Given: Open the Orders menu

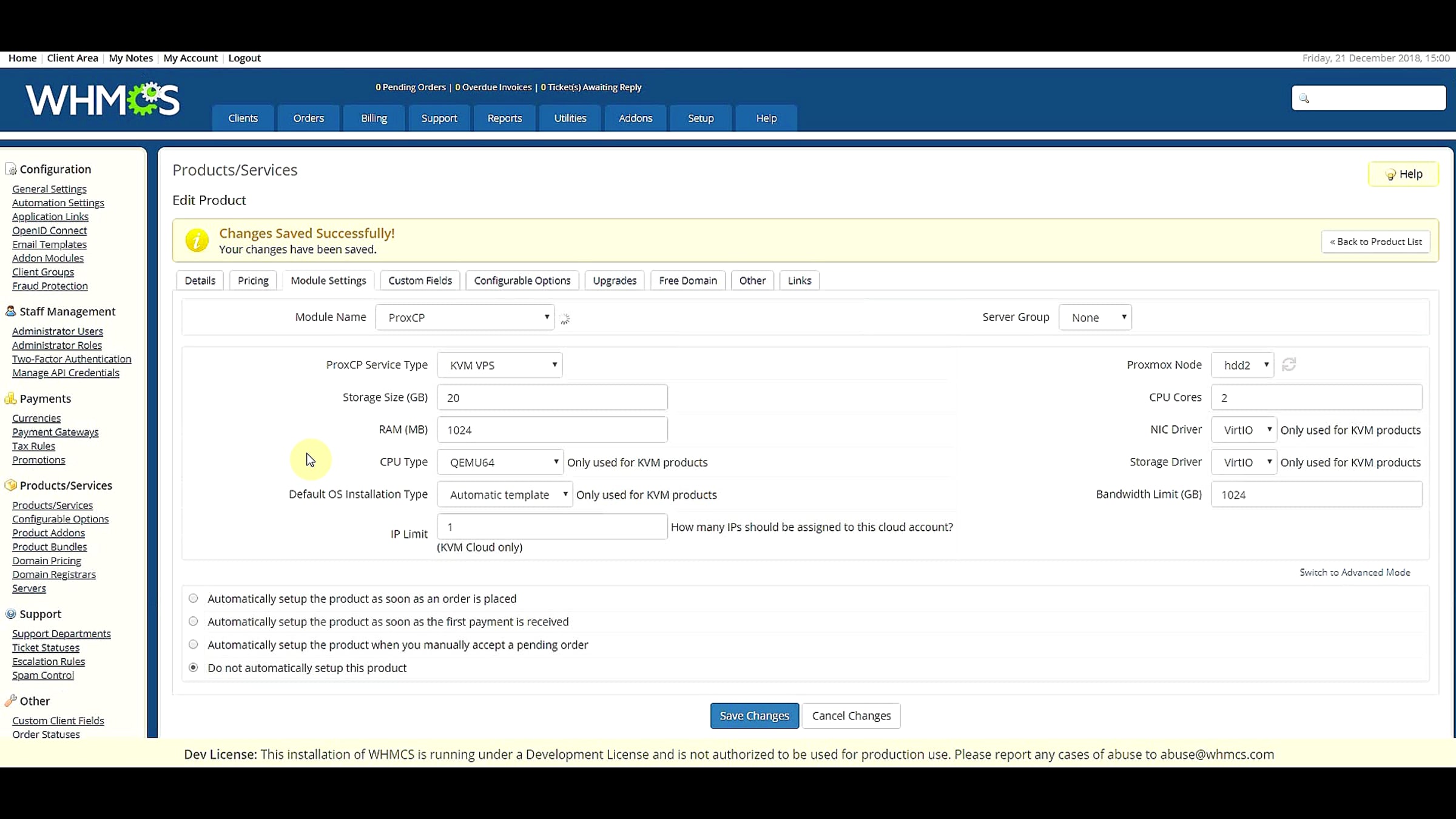Looking at the screenshot, I should pyautogui.click(x=309, y=118).
